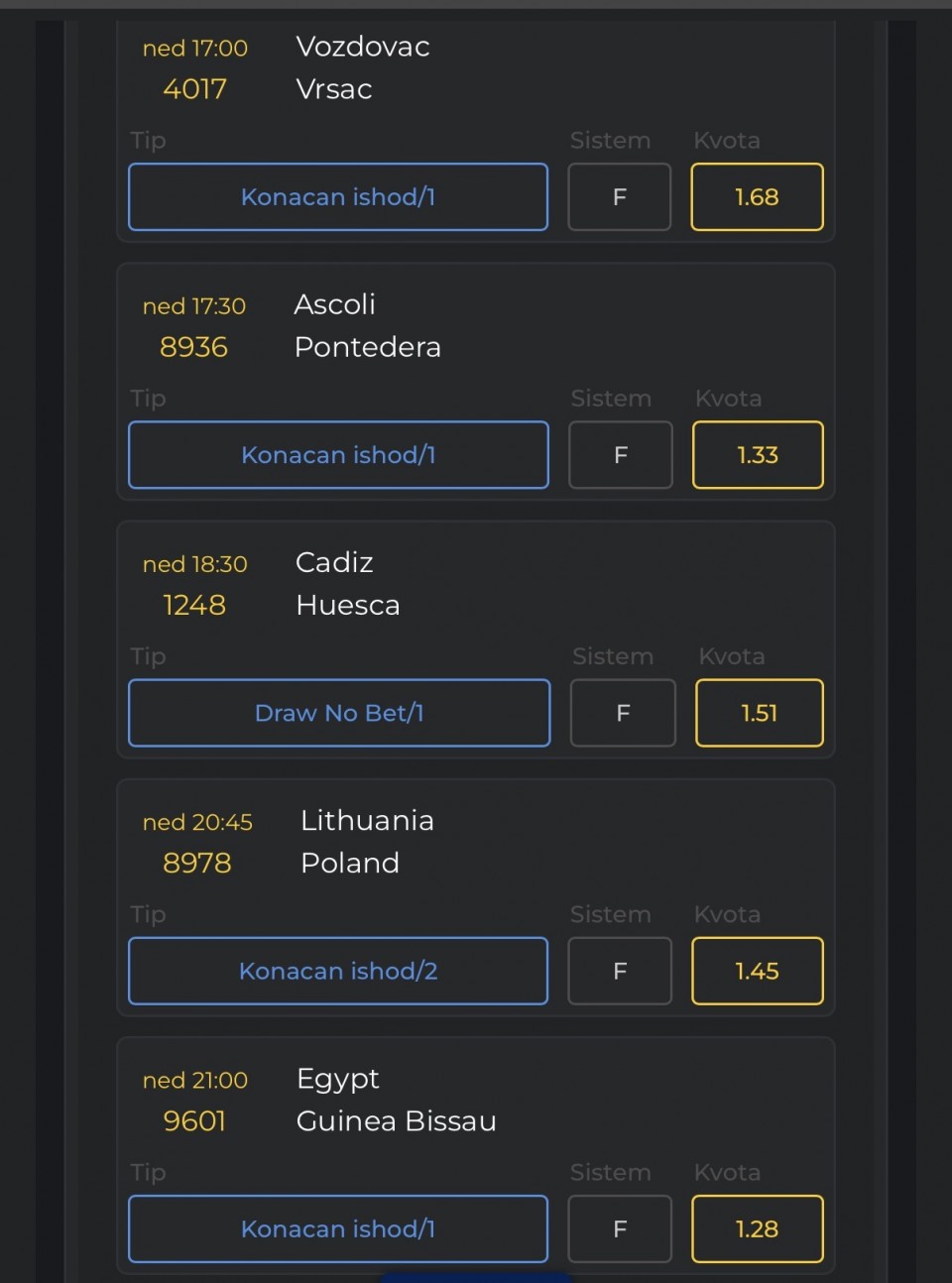The height and width of the screenshot is (1283, 952).
Task: Click the Konacan ishod/1 tip for Egypt match
Action: [x=338, y=1228]
